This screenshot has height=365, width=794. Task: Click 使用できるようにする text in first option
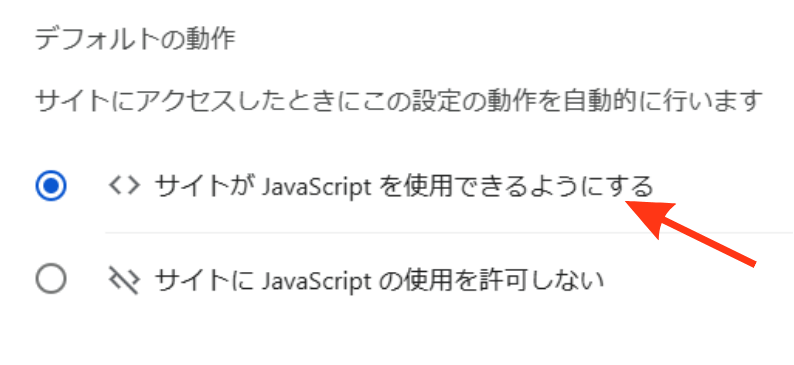point(528,186)
